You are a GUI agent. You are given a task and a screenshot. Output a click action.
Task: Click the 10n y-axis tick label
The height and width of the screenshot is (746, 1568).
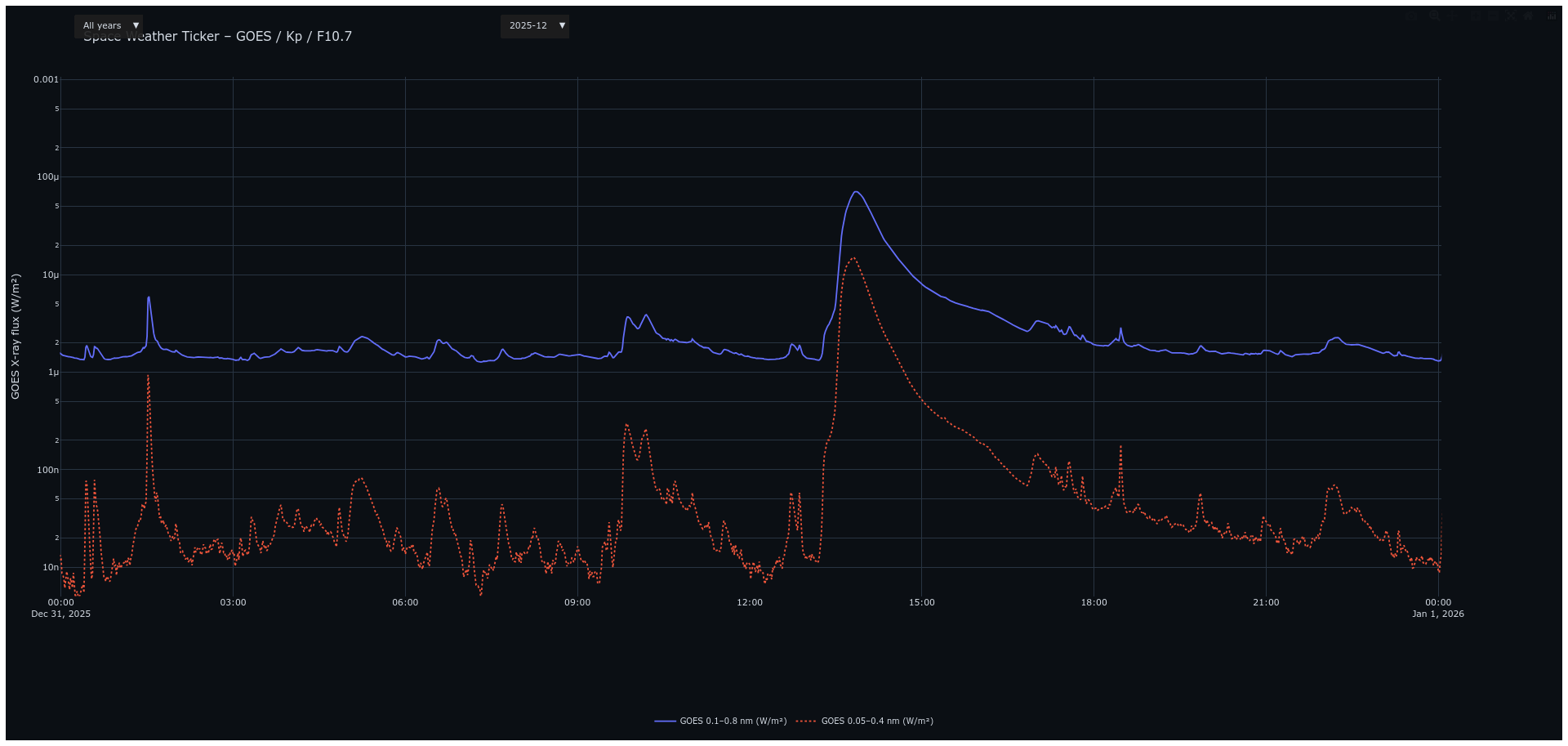pos(51,568)
